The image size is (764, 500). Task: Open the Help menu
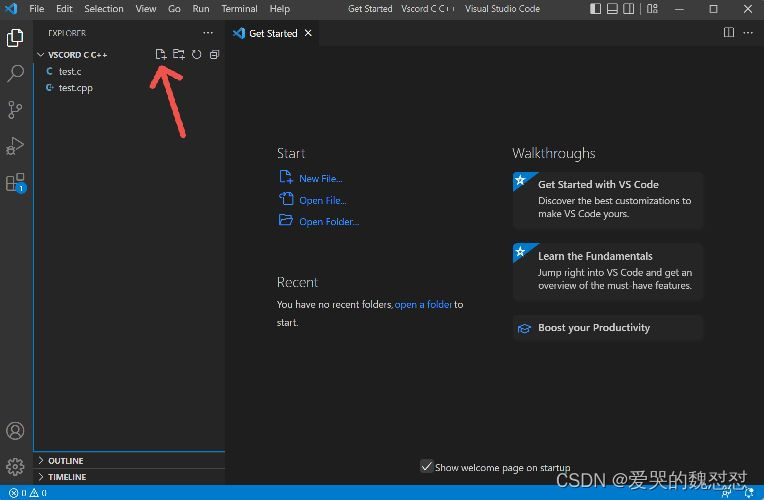[280, 9]
